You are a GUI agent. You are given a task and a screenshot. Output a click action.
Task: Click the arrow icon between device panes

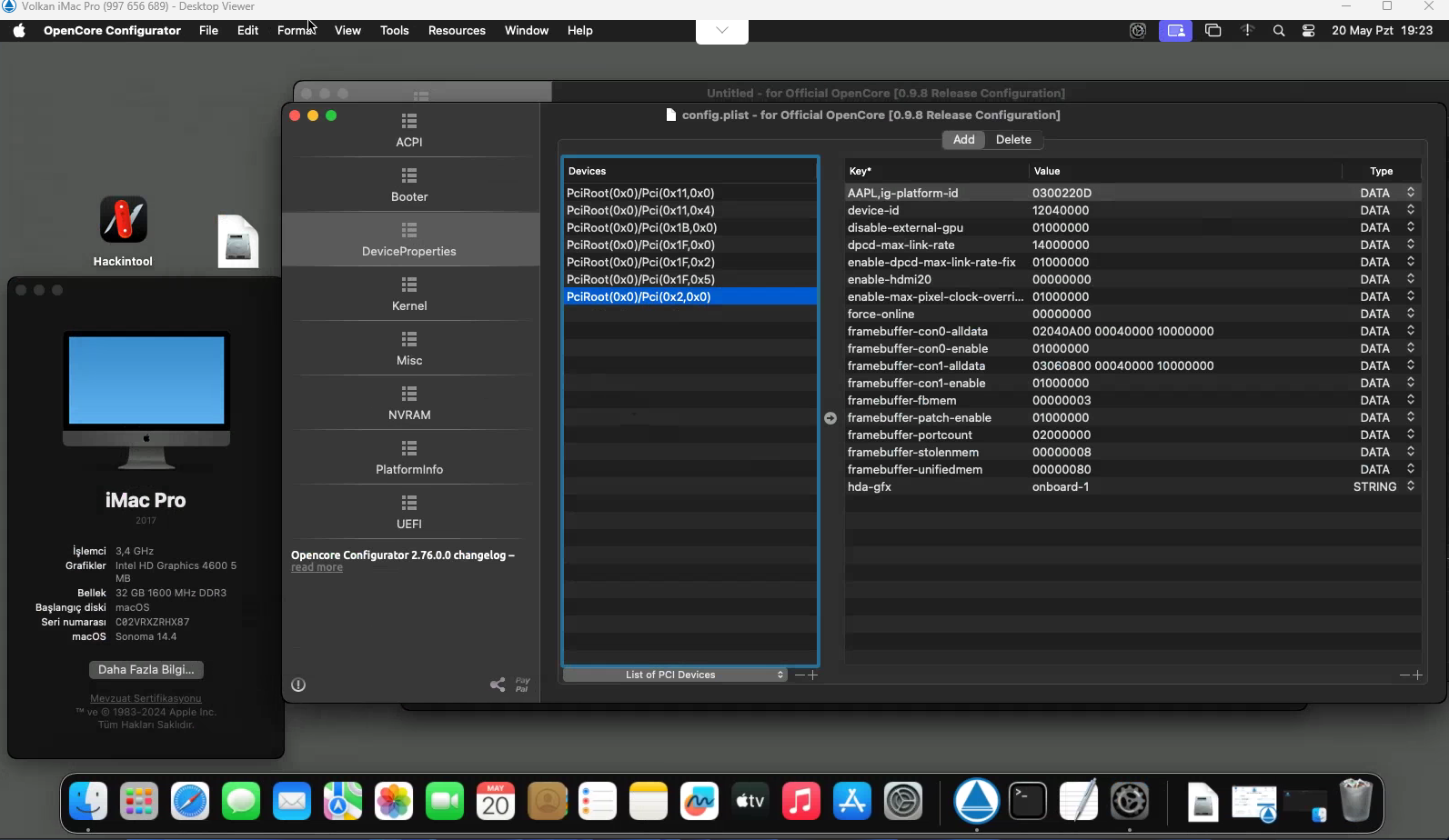[830, 418]
